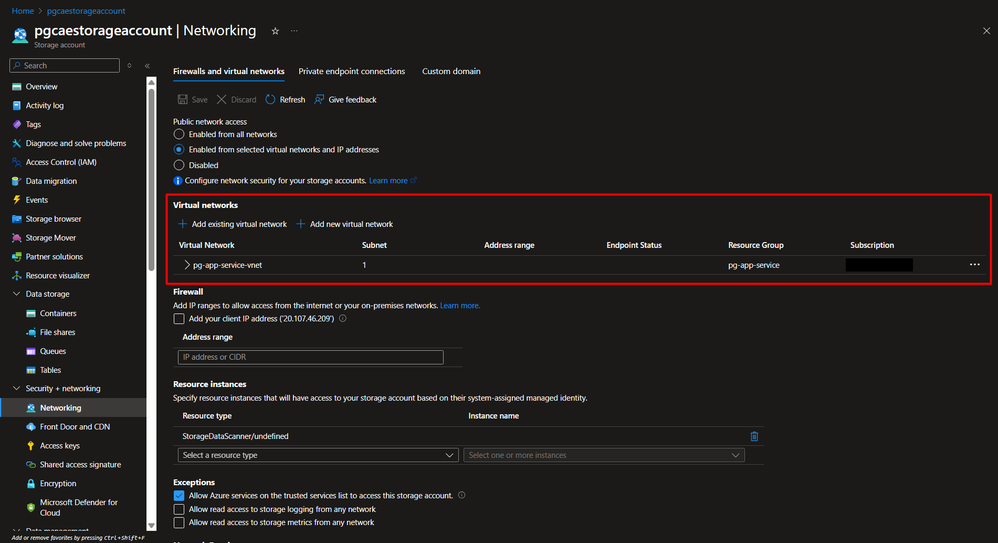Image resolution: width=998 pixels, height=543 pixels.
Task: Open pgcaestorageaccount breadcrumb link
Action: click(86, 11)
